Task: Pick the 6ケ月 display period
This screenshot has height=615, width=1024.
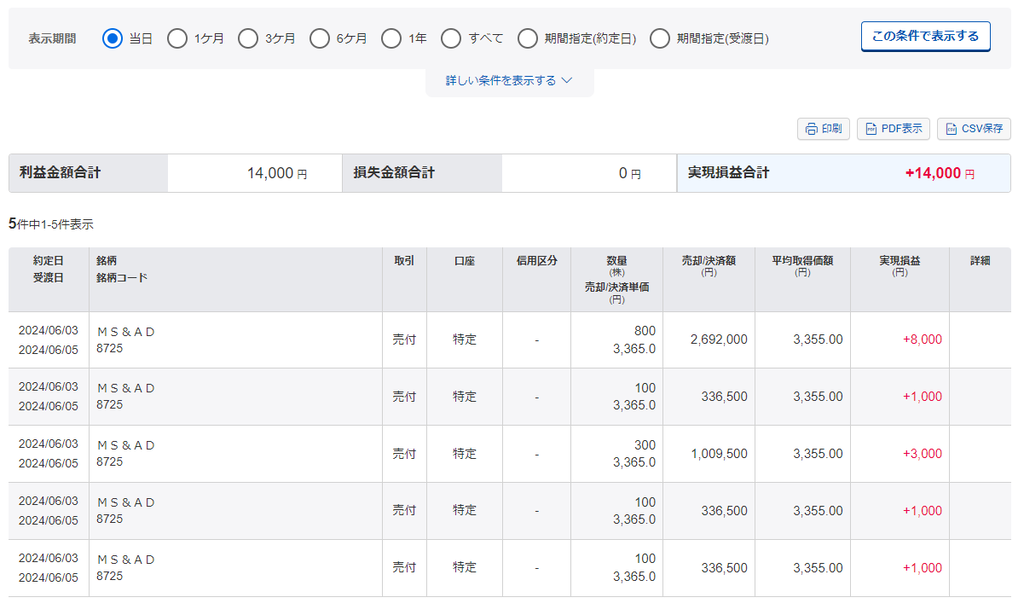Action: (x=320, y=39)
